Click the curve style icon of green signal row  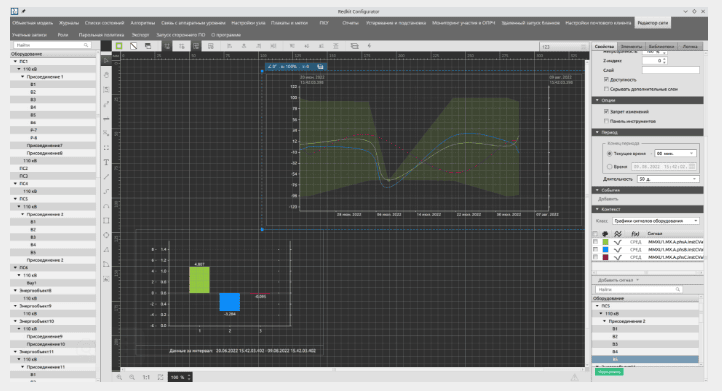point(618,242)
